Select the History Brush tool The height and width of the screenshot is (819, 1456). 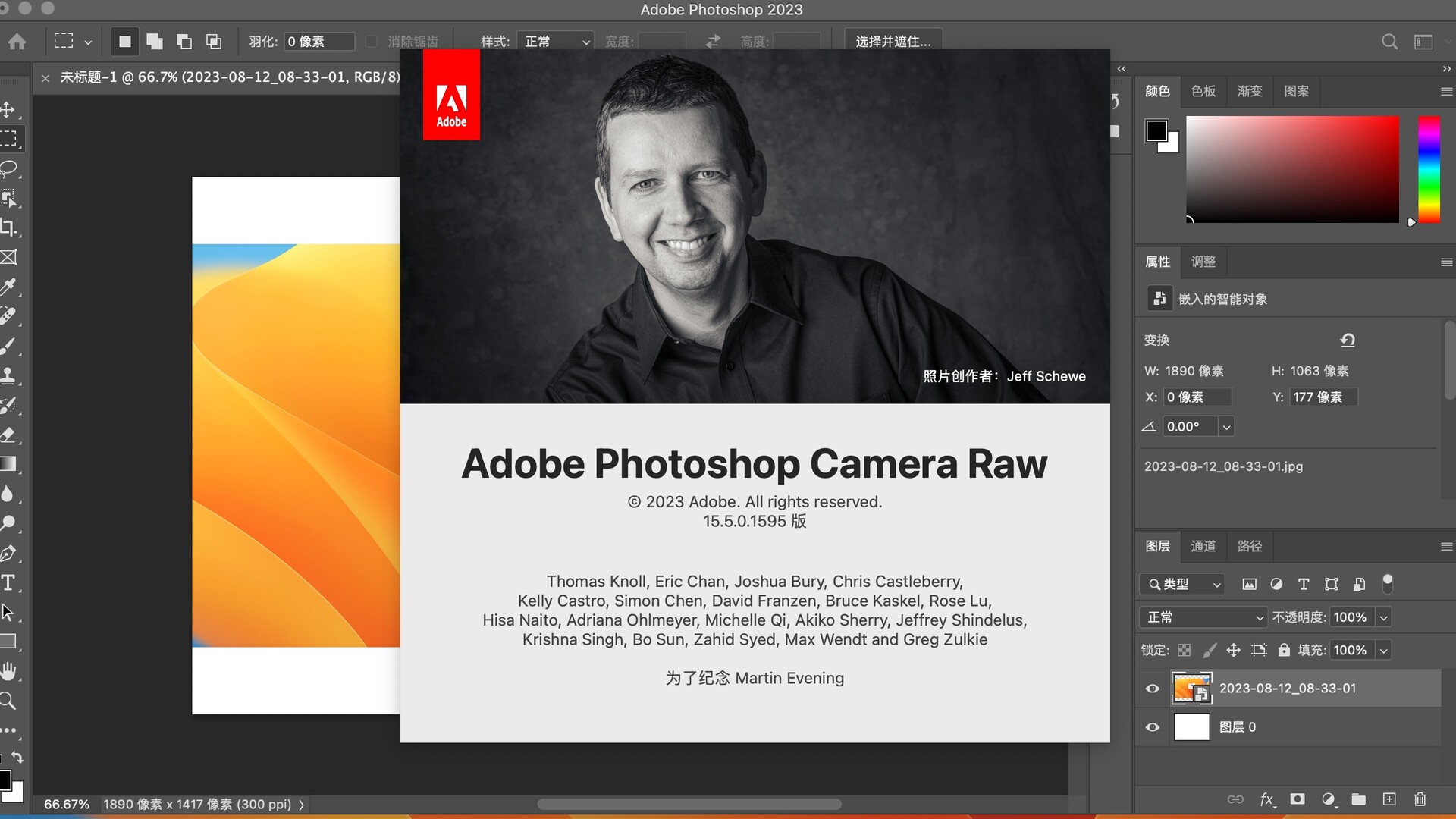8,405
